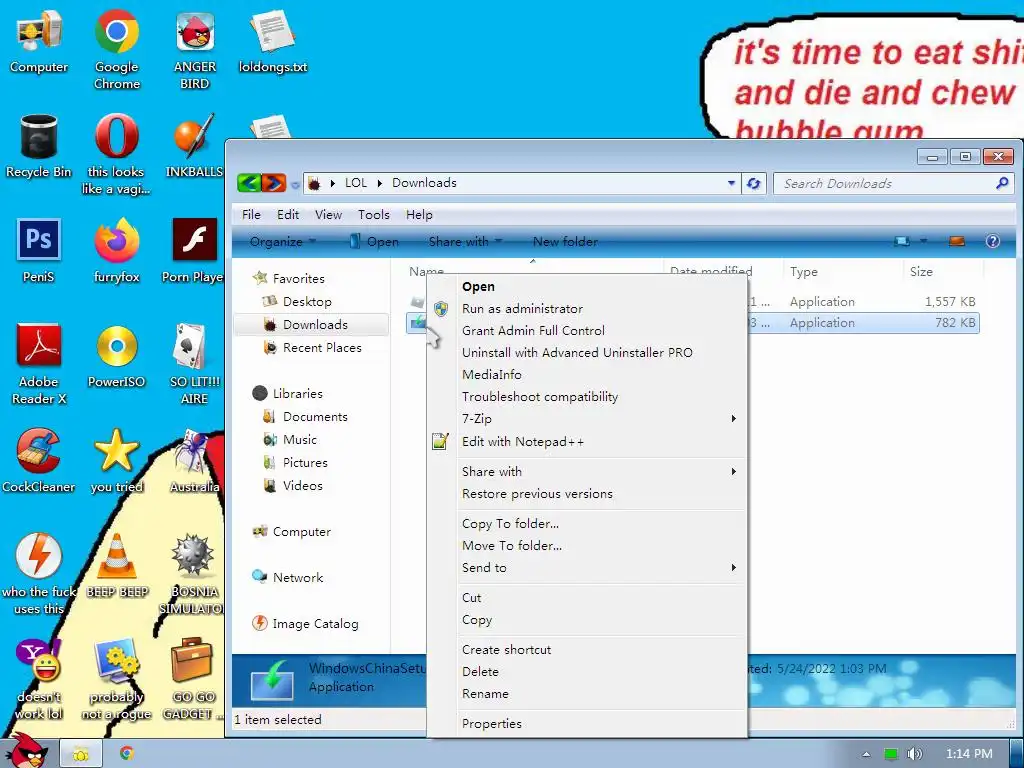
Task: Open the File menu
Action: [x=251, y=215]
